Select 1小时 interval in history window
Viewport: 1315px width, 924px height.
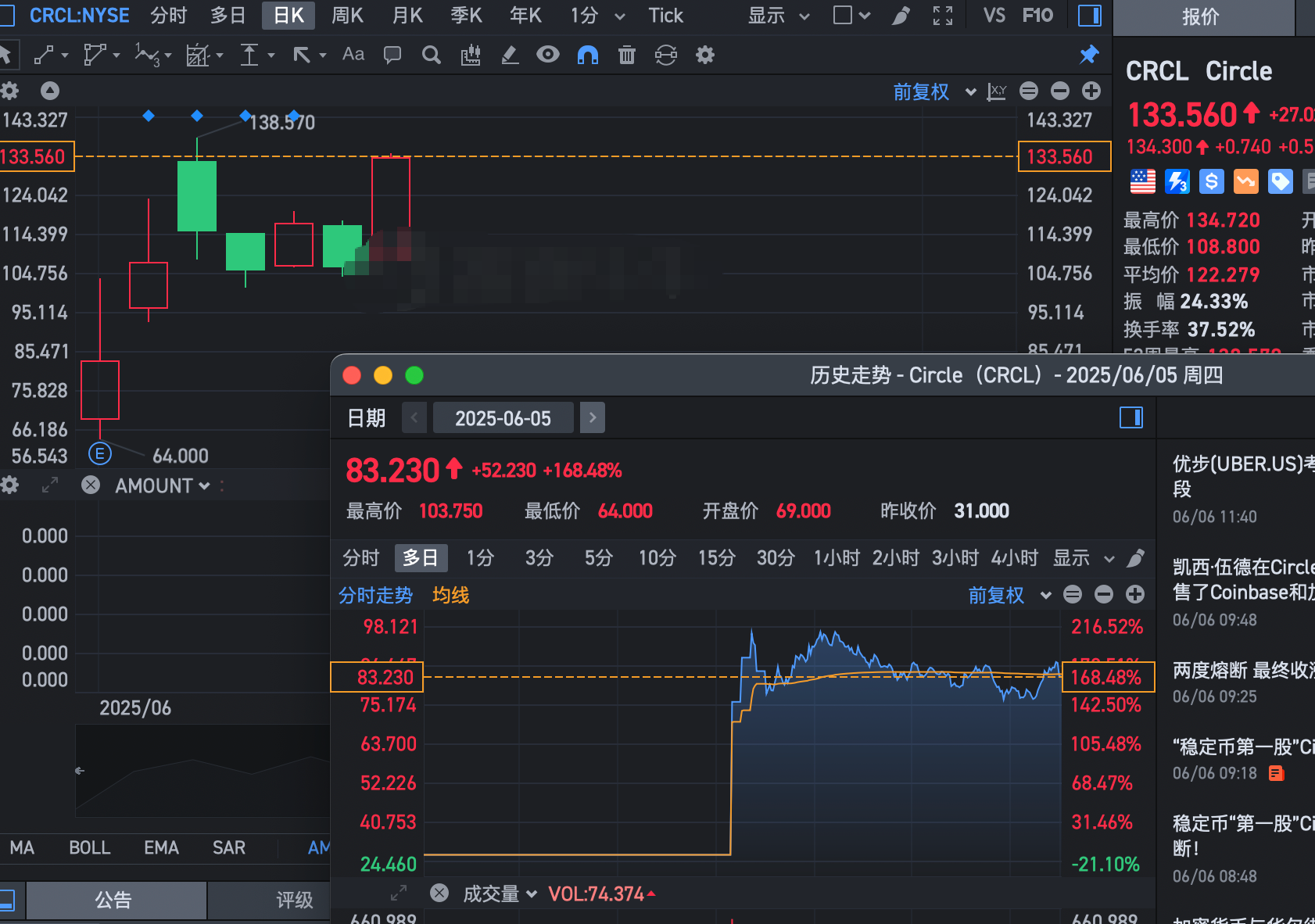coord(837,557)
